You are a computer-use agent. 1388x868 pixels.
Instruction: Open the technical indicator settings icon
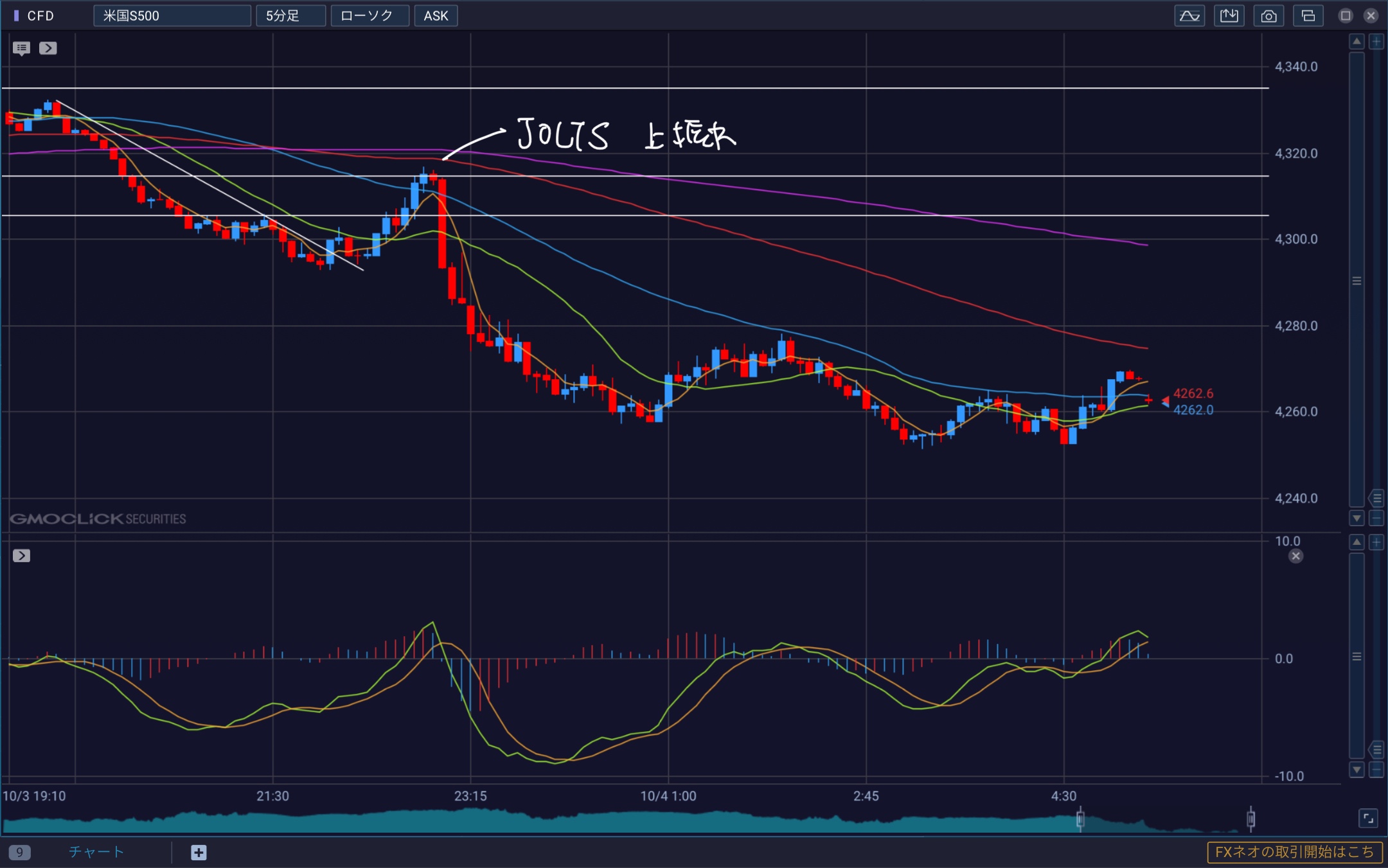1189,16
